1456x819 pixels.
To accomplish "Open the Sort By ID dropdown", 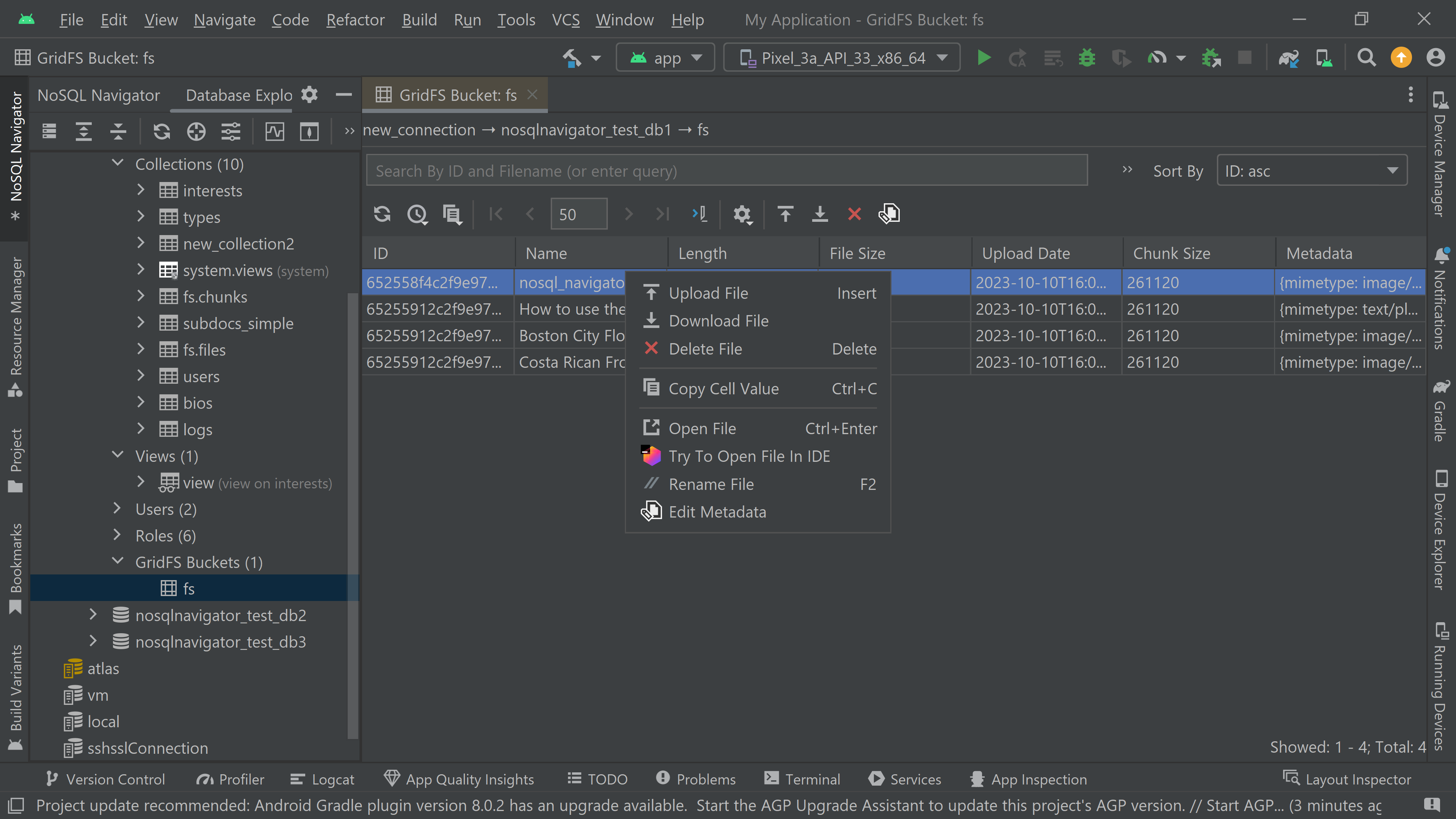I will (x=1311, y=171).
